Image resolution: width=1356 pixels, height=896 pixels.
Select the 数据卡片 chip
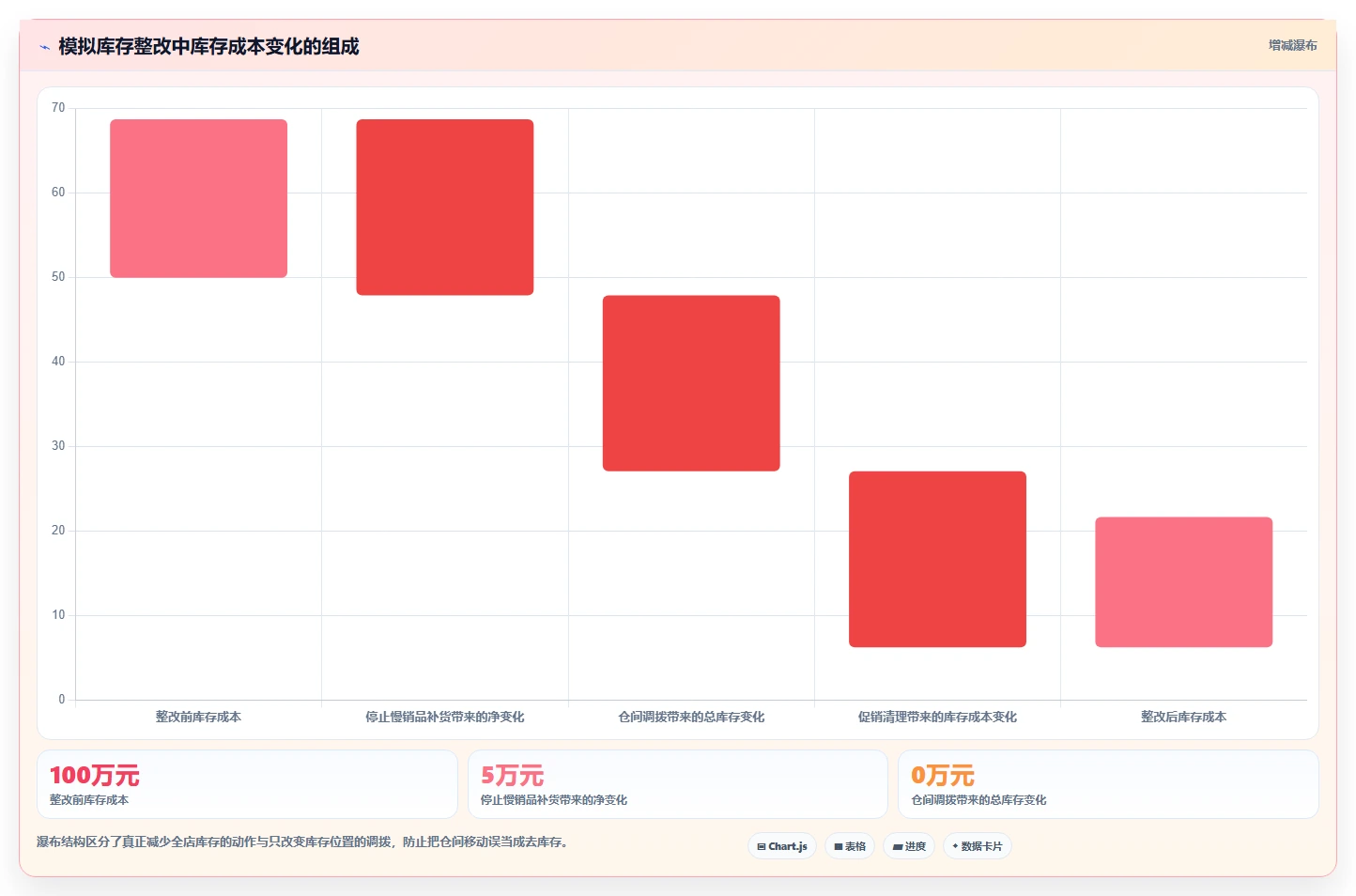(x=978, y=846)
